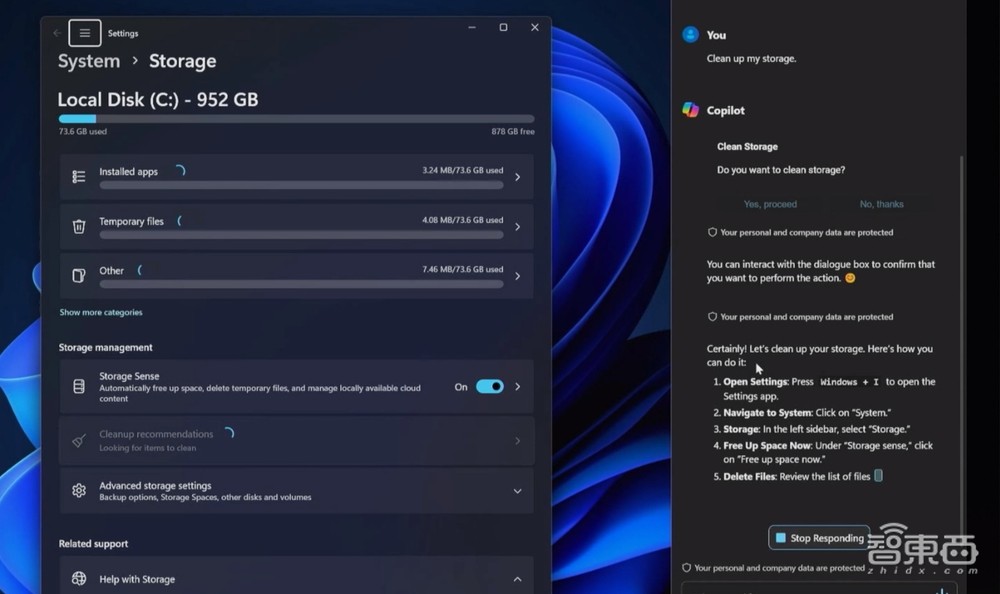Click the Advanced storage settings gear icon

click(x=79, y=491)
